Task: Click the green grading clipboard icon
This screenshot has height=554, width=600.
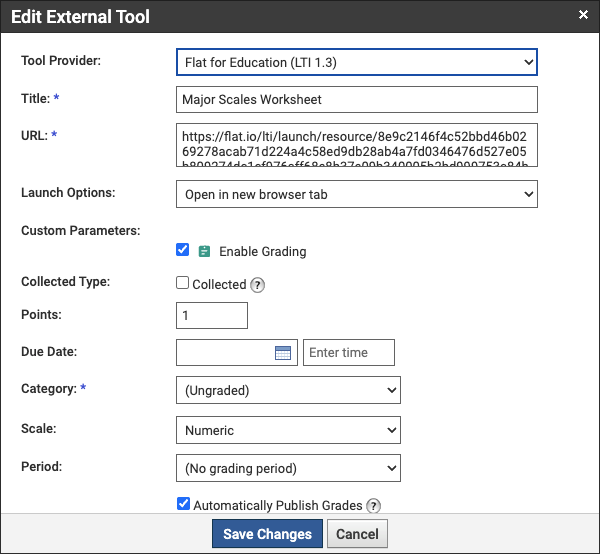Action: [x=204, y=251]
